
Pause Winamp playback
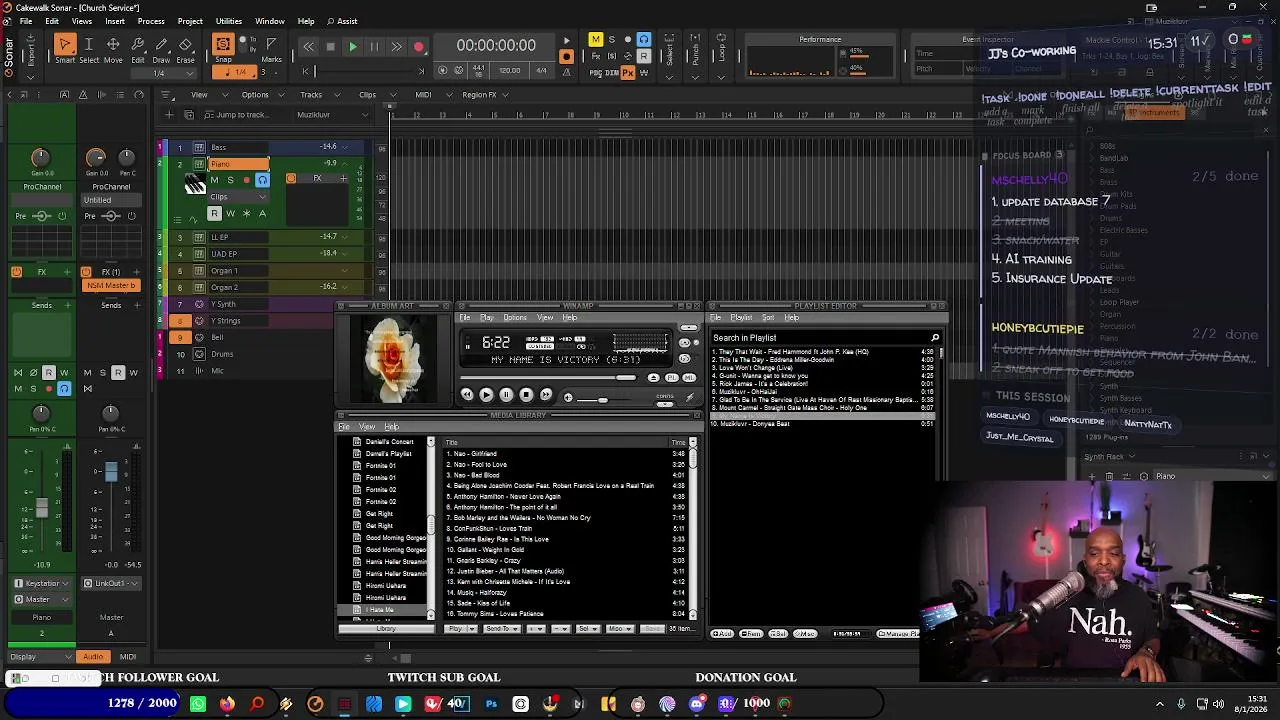click(506, 395)
